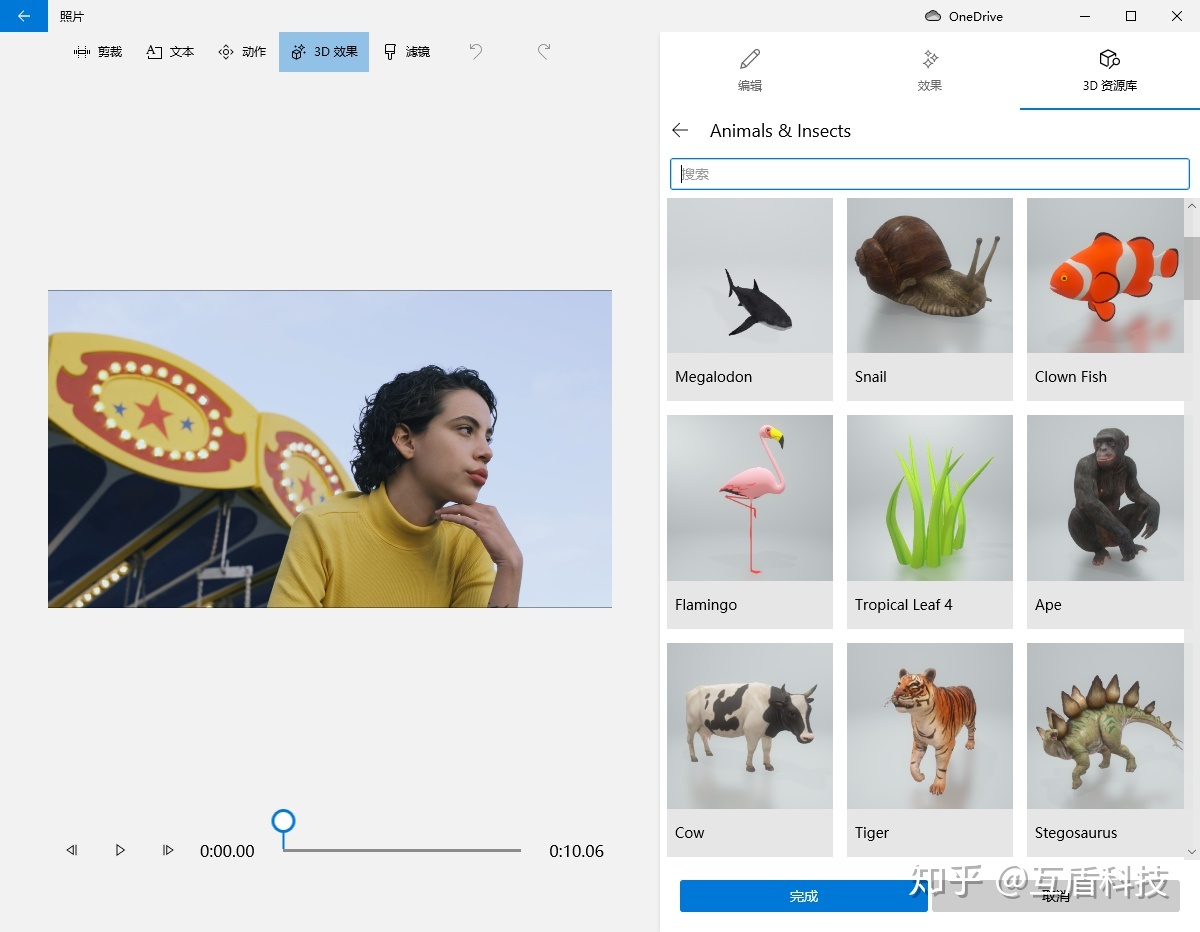The height and width of the screenshot is (932, 1200).
Task: Maximize the Photos window
Action: (1131, 16)
